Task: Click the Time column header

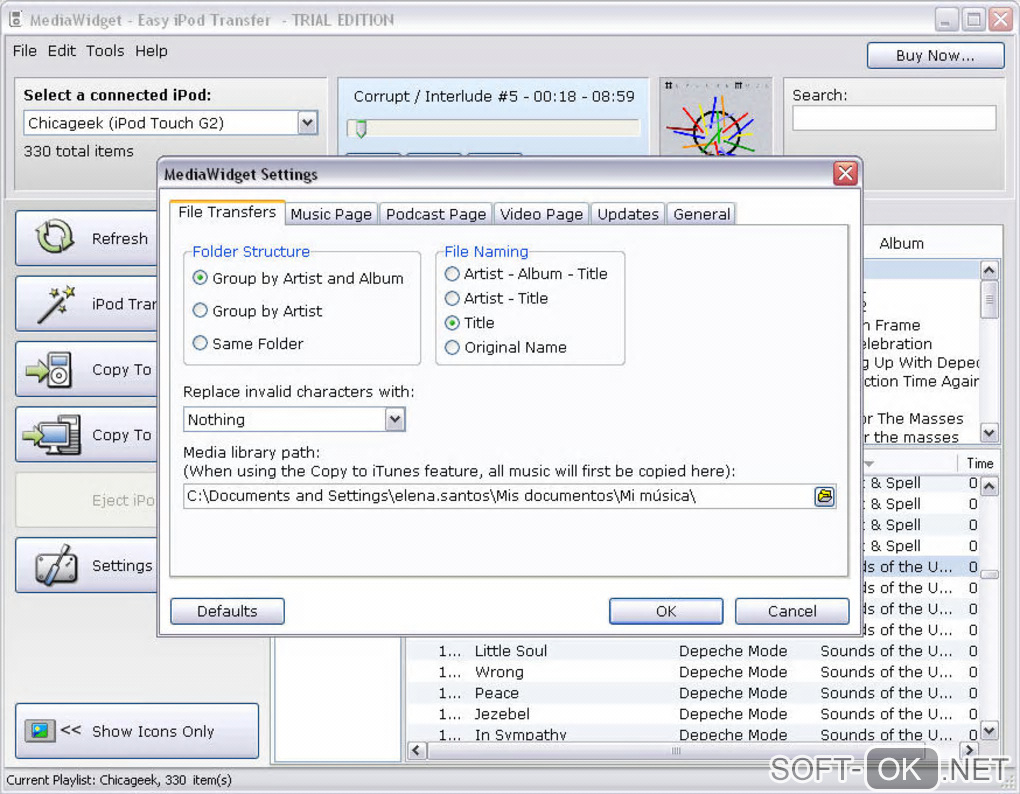Action: (979, 464)
